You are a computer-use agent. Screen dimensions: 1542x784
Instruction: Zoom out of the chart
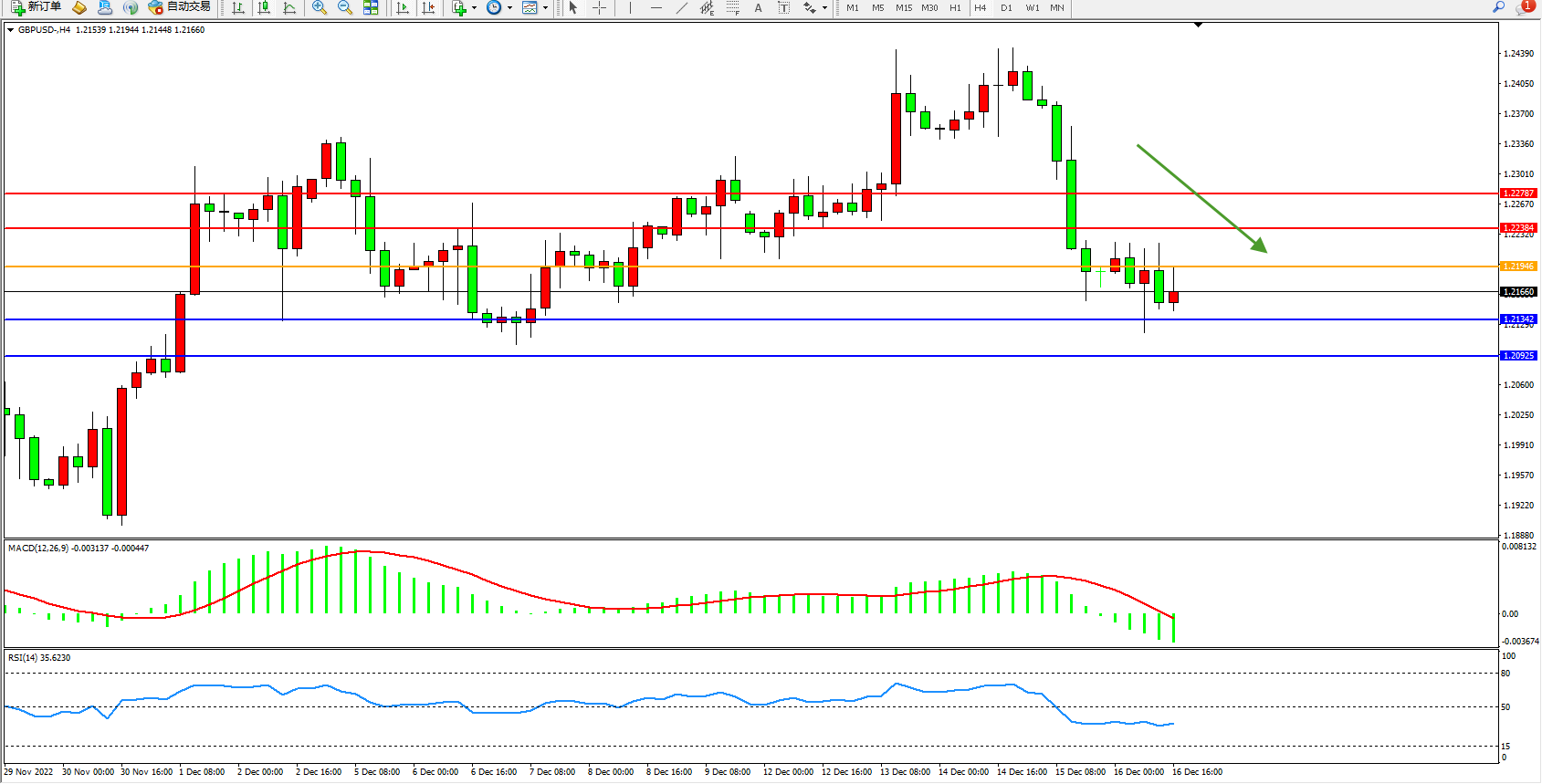tap(345, 8)
